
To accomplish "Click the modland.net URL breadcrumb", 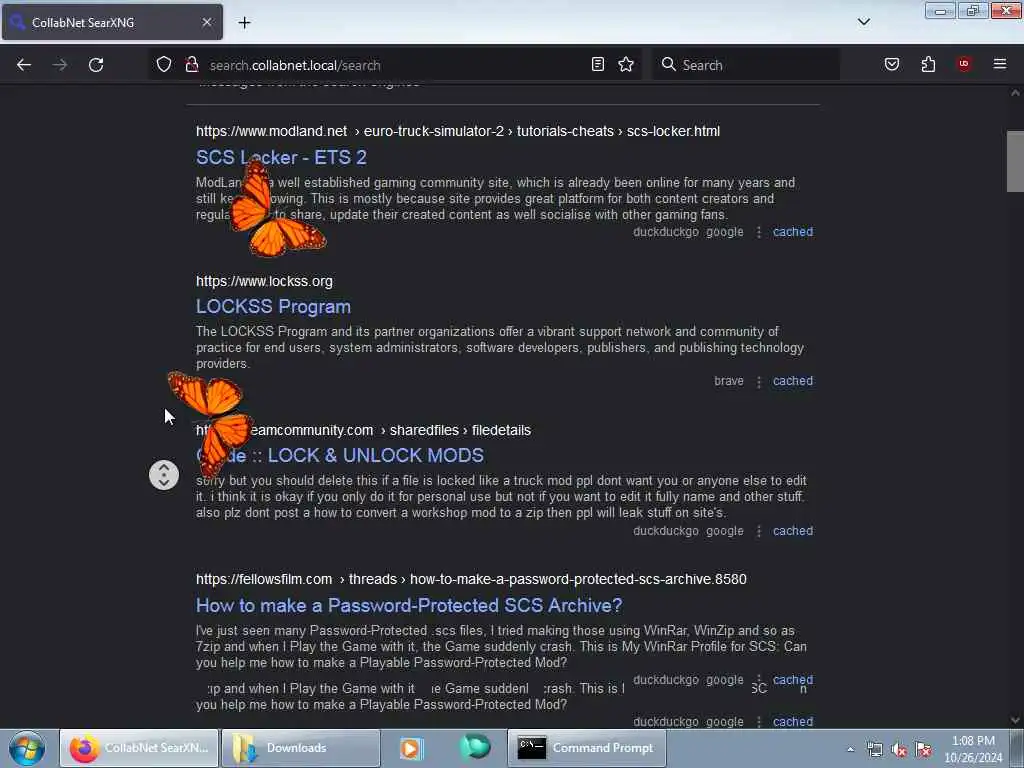I will (458, 131).
